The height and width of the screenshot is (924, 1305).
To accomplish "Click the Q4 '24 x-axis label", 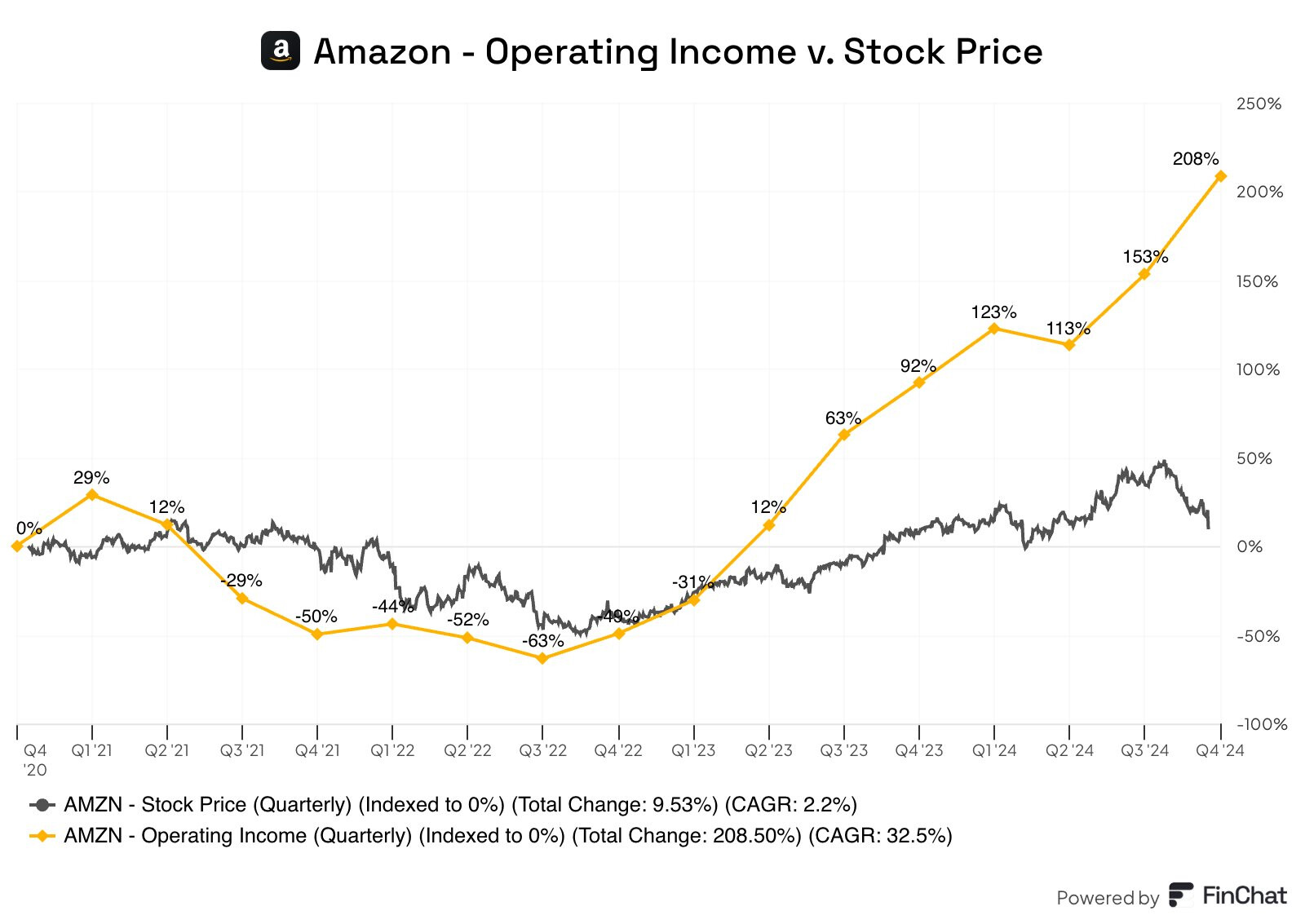I will point(1219,750).
